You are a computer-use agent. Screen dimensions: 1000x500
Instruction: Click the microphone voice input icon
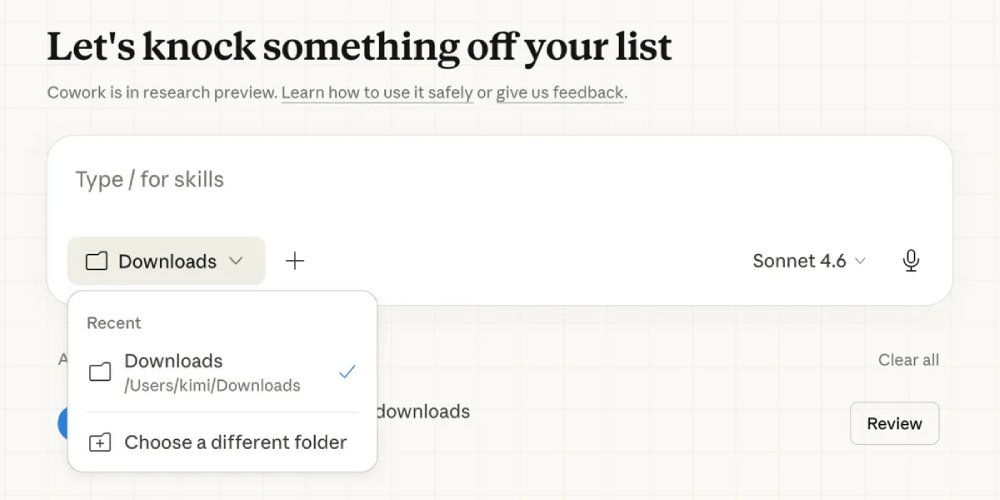point(910,261)
